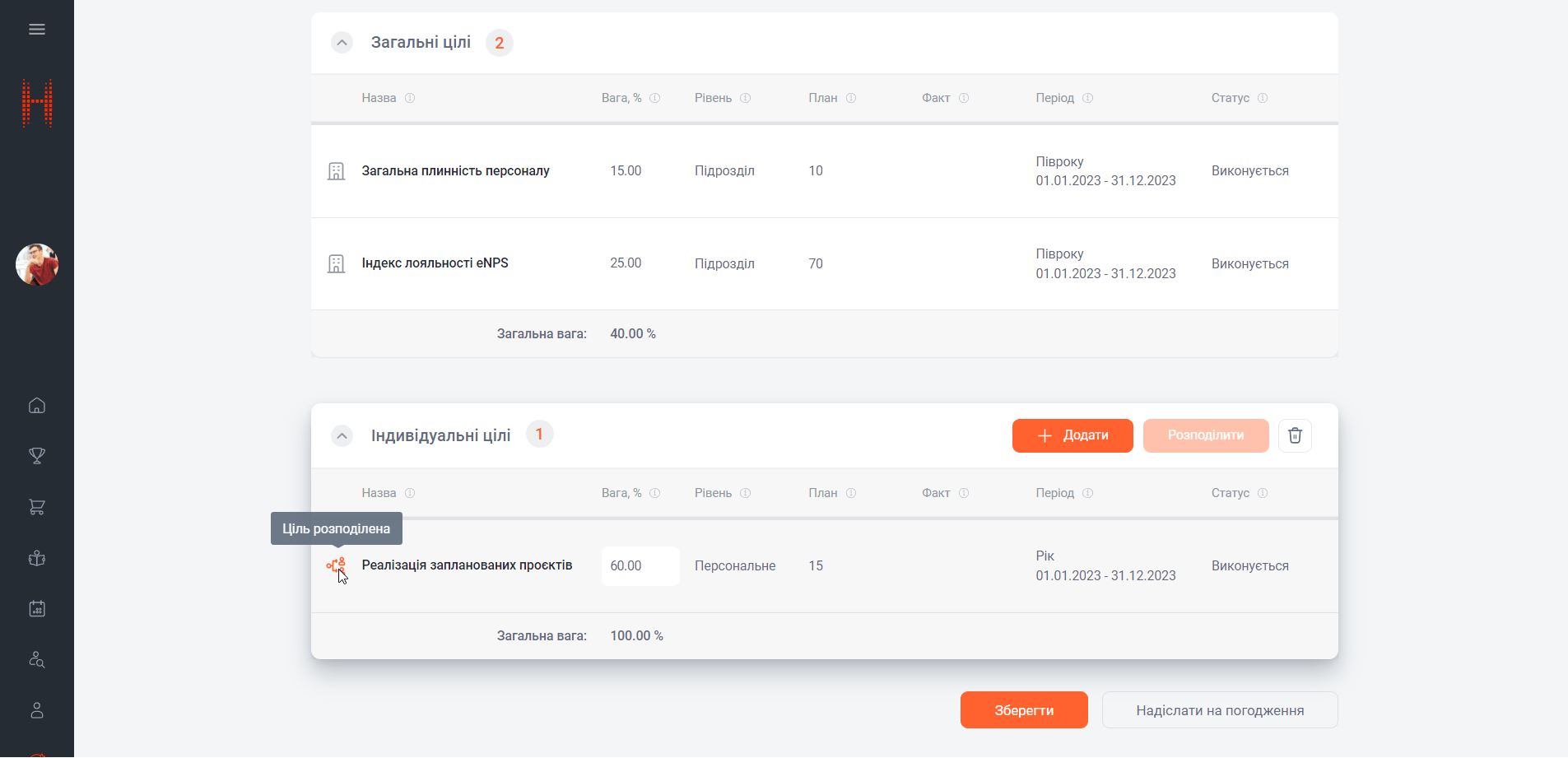The width and height of the screenshot is (1568, 758).
Task: Click info icon next to Статус in Загальні цілі
Action: pyautogui.click(x=1263, y=98)
